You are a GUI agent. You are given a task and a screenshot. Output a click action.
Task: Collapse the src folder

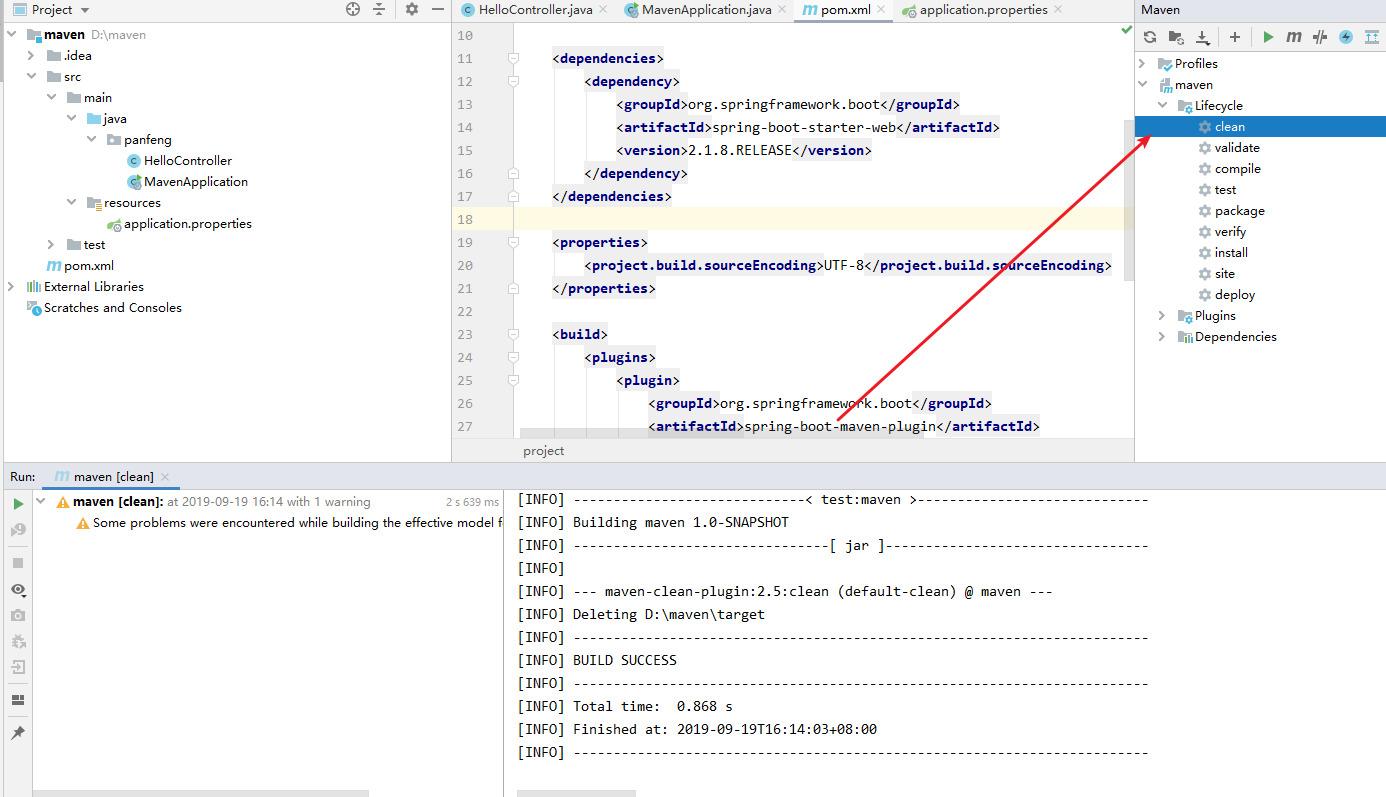32,77
